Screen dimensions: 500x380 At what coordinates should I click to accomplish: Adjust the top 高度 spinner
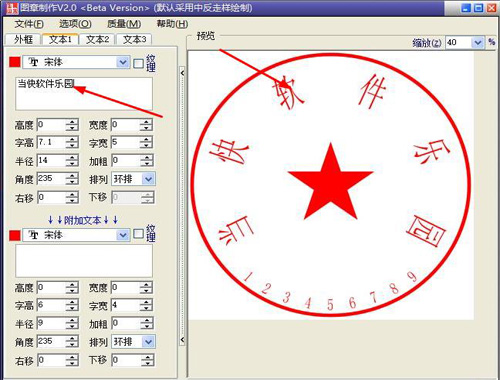tap(72, 125)
